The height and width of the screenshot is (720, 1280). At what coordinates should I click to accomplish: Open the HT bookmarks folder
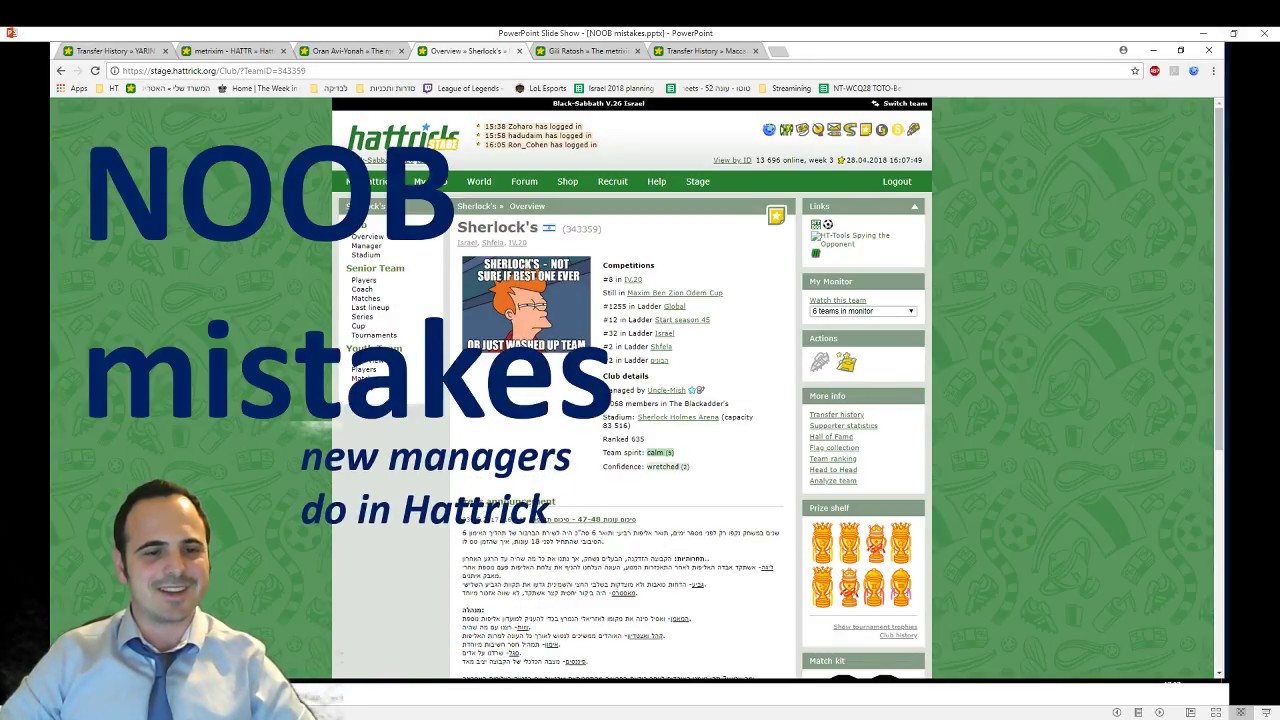[x=107, y=88]
